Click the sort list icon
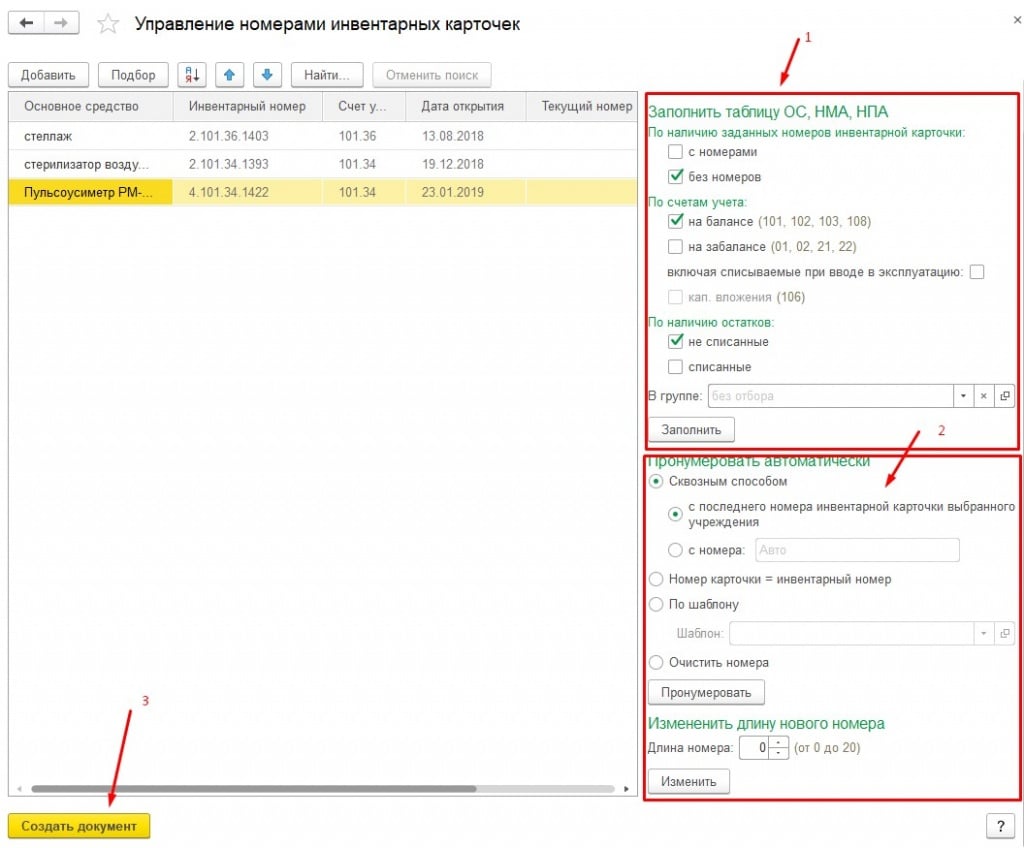1024x848 pixels. point(192,75)
